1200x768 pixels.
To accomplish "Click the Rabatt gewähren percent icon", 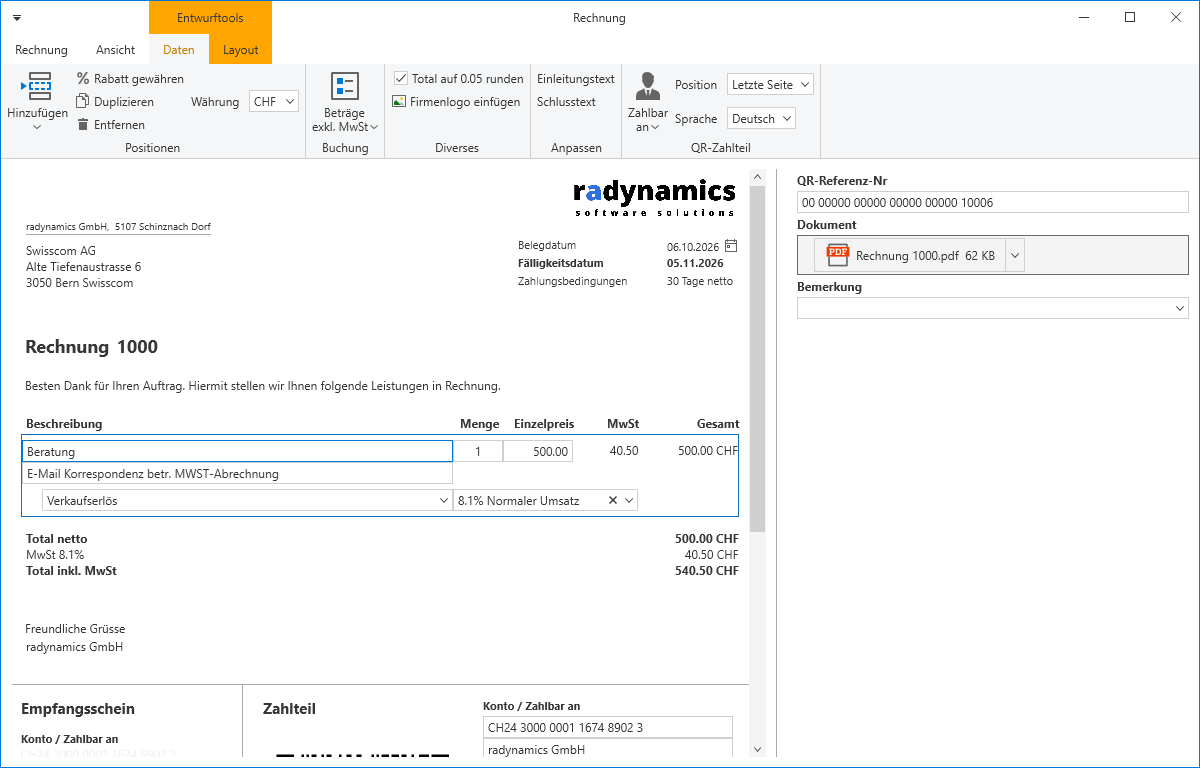I will coord(83,78).
